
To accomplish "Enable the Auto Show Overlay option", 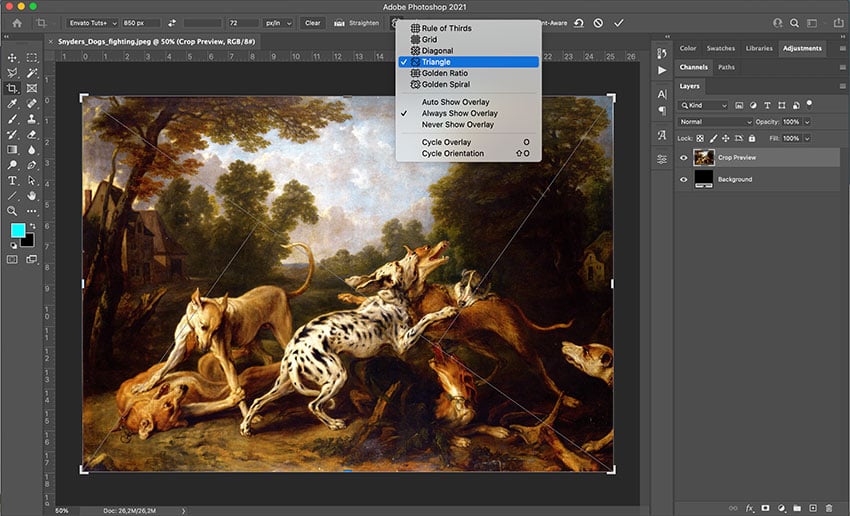I will coord(457,102).
